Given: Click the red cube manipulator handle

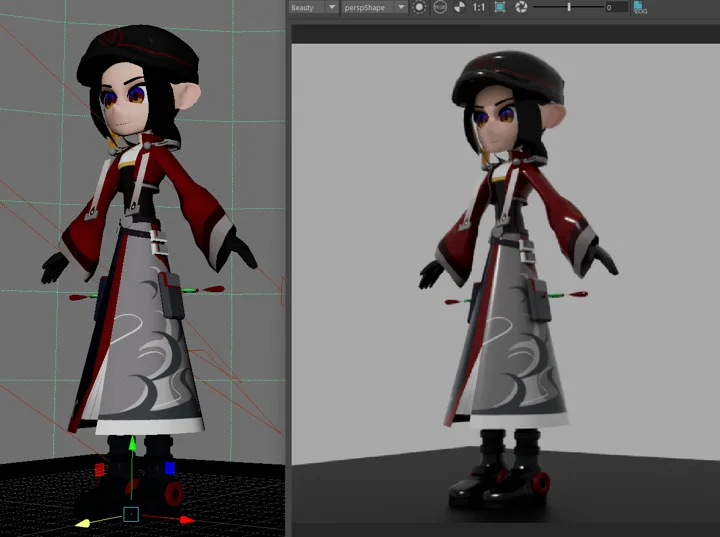Looking at the screenshot, I should coord(99,470).
